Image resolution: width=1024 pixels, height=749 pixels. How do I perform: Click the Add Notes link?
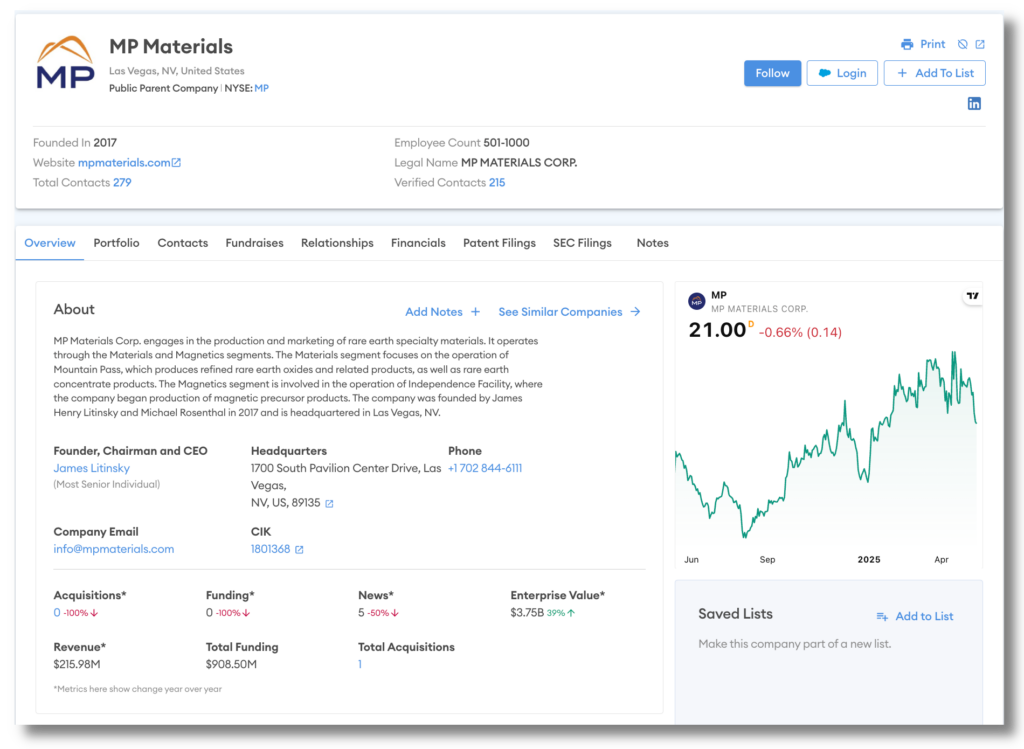tap(434, 312)
